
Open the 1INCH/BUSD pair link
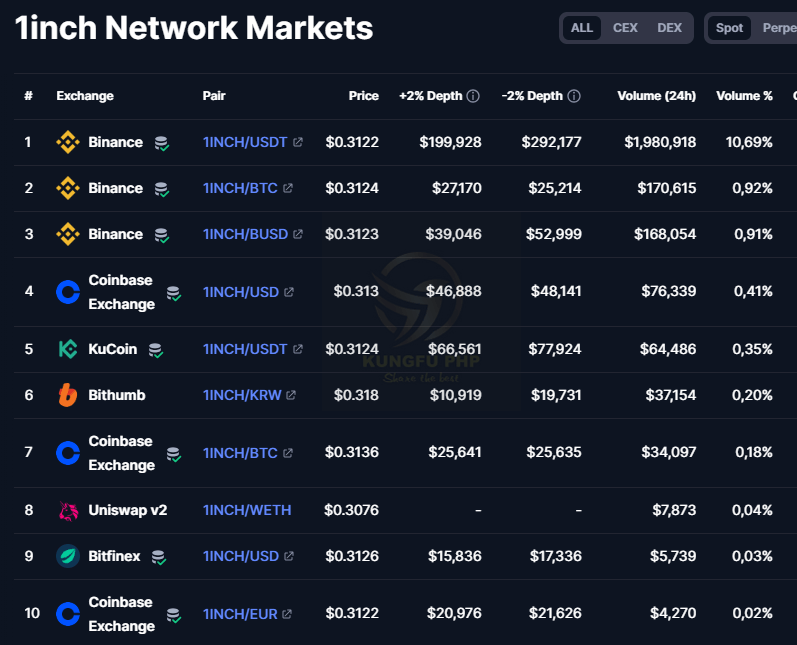[x=245, y=234]
